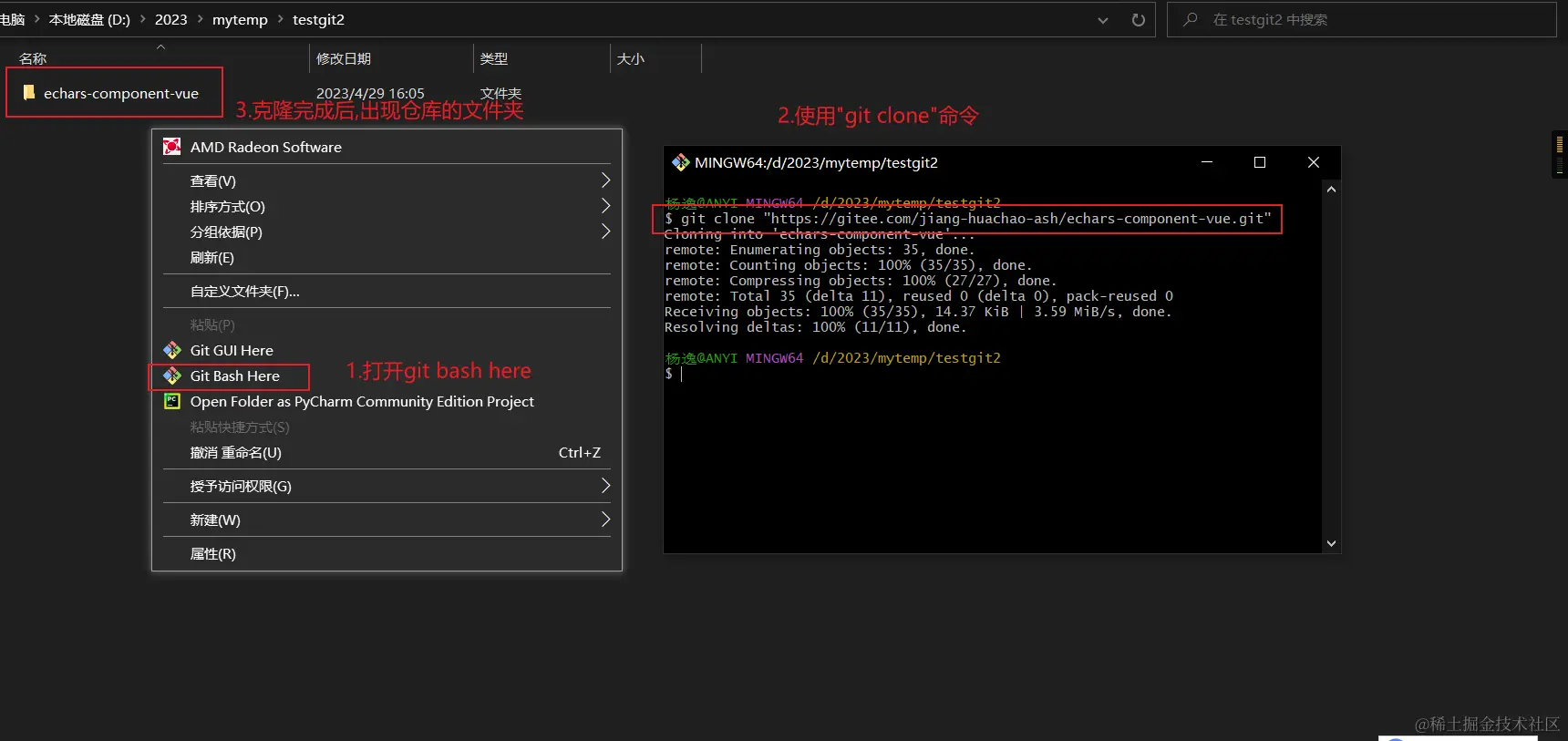Click 'remote: Enumerating objects: 35, done.' line
This screenshot has height=741, width=1568.
point(820,250)
